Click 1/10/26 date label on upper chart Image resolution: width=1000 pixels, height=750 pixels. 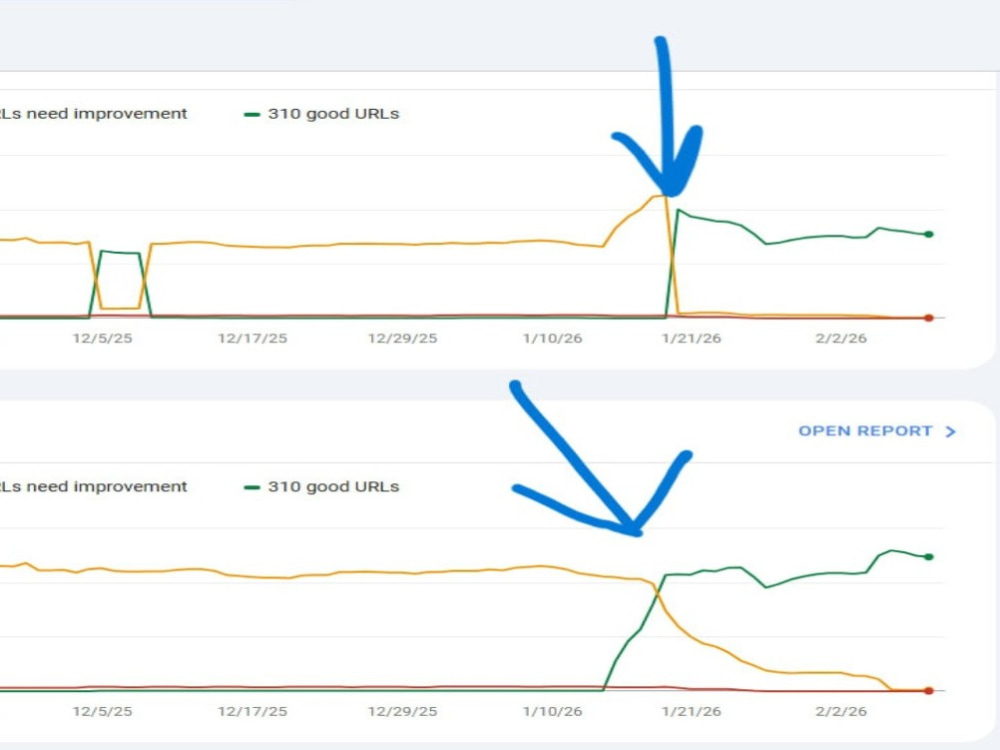click(552, 339)
